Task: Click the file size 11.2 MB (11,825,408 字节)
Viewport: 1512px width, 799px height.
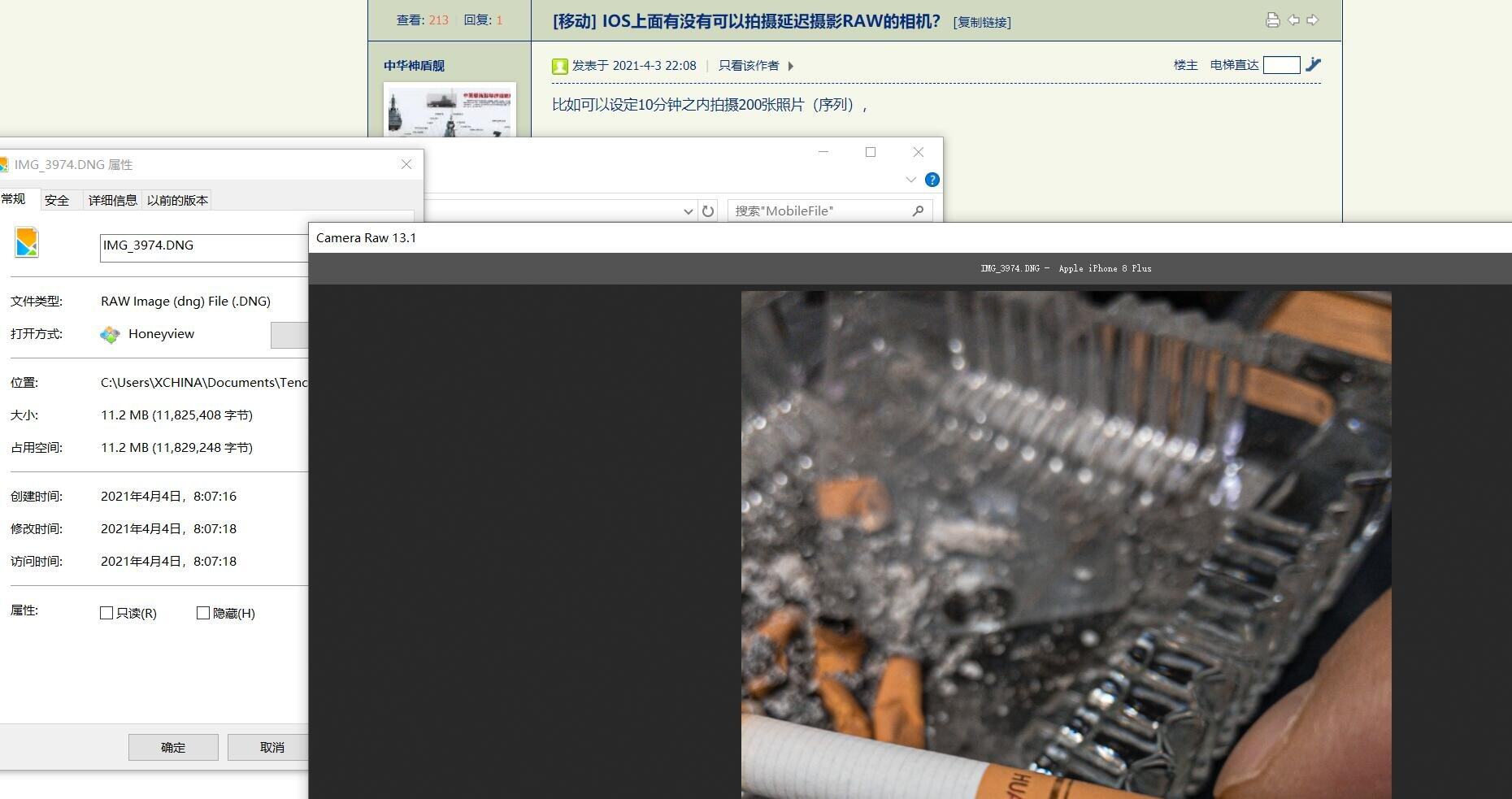Action: pyautogui.click(x=176, y=415)
